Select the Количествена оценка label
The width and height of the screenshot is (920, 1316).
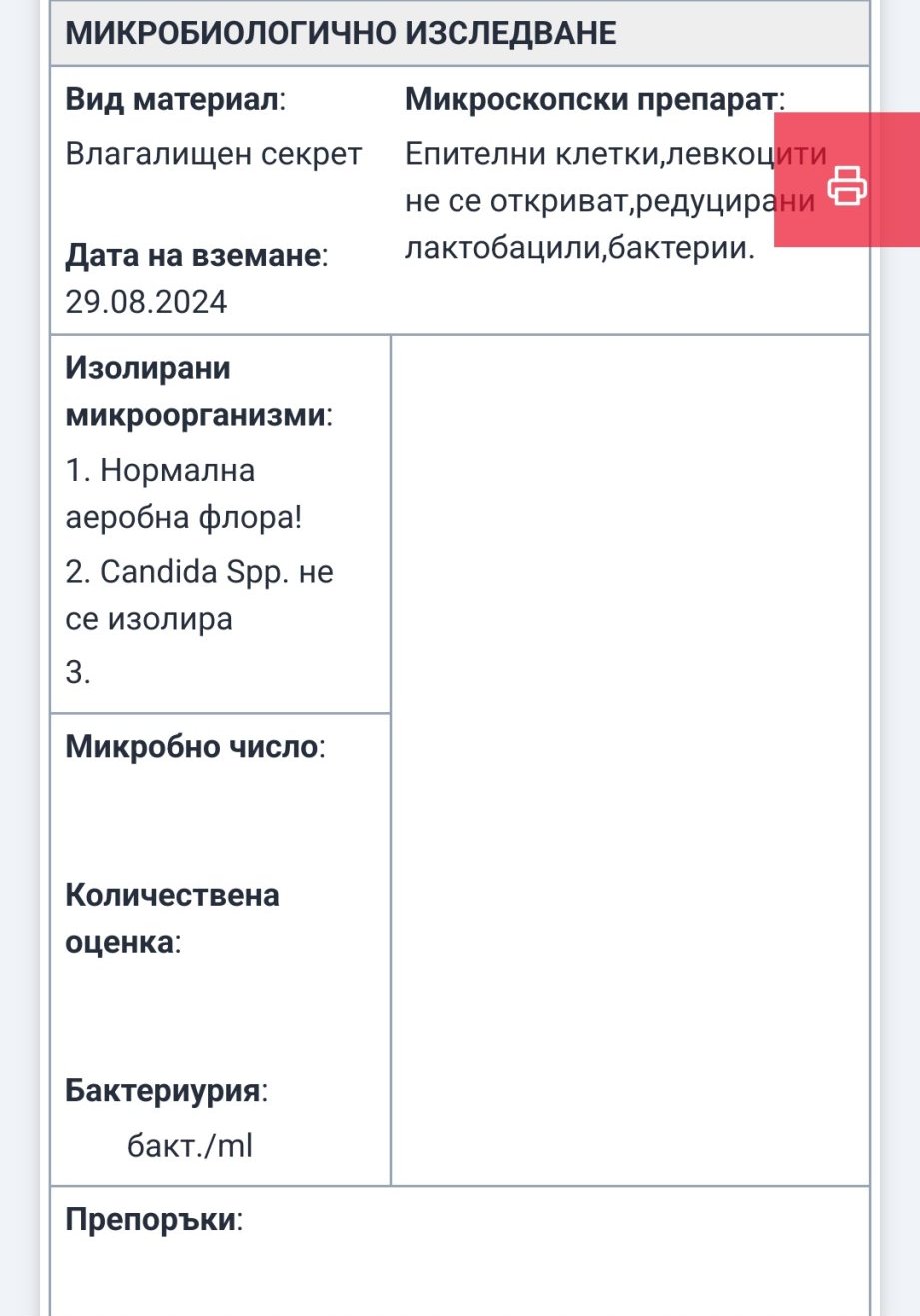pos(172,918)
